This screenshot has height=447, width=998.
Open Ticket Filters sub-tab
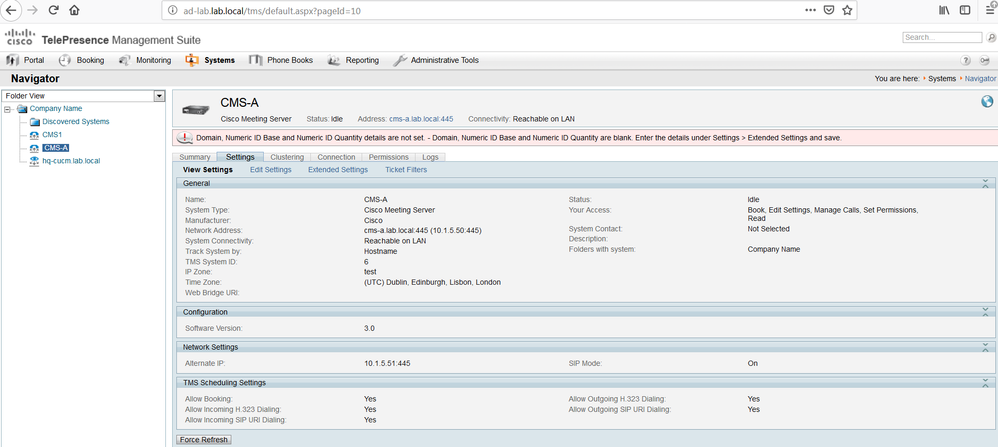(x=406, y=170)
